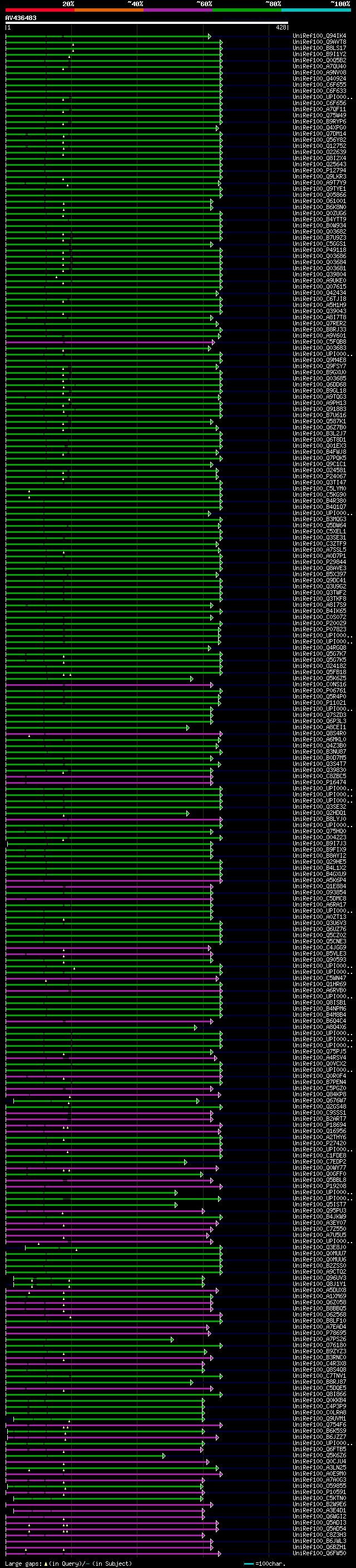
Task: Click the green ~80% identity legend segment
Action: tap(247, 10)
